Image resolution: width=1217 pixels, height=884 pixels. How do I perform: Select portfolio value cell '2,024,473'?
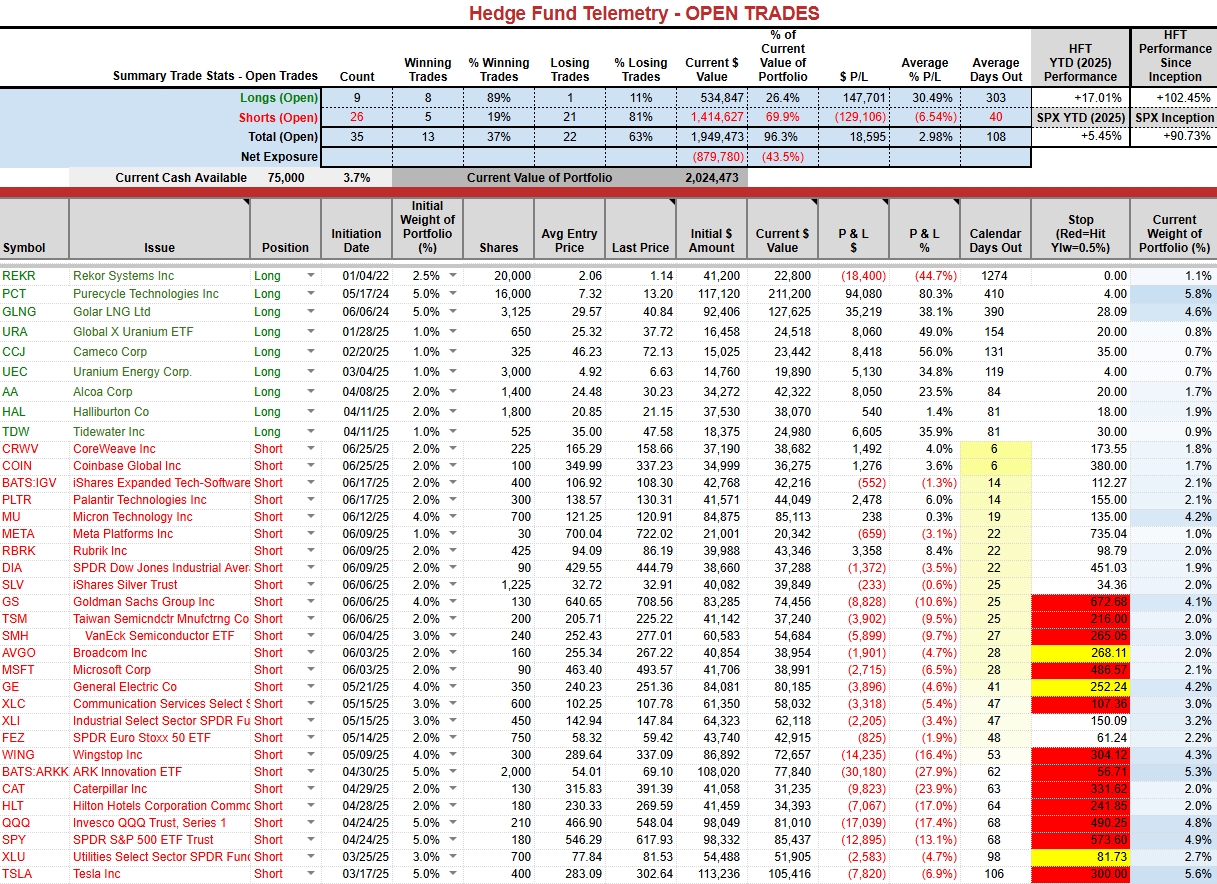pos(711,178)
